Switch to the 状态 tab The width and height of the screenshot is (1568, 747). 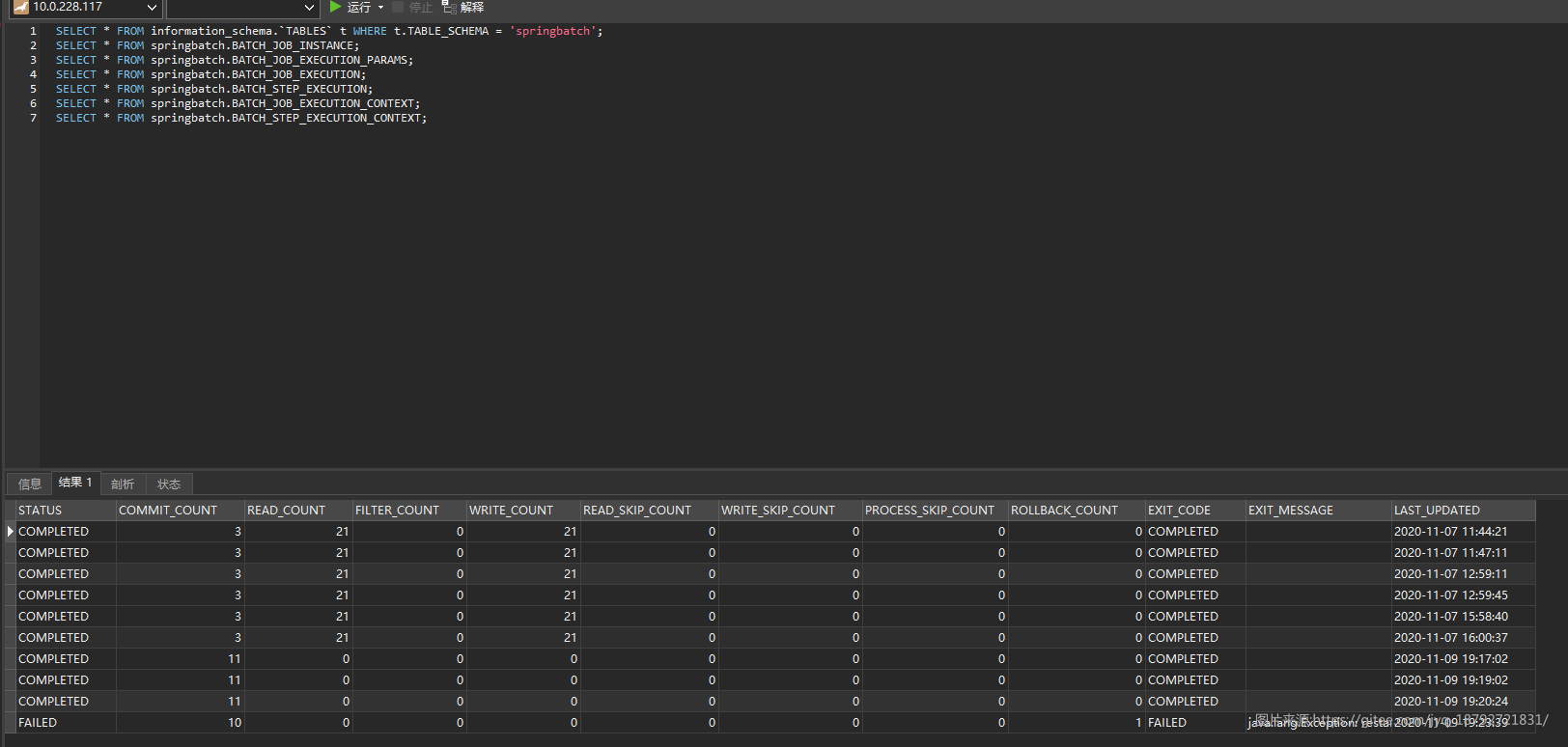pos(169,484)
